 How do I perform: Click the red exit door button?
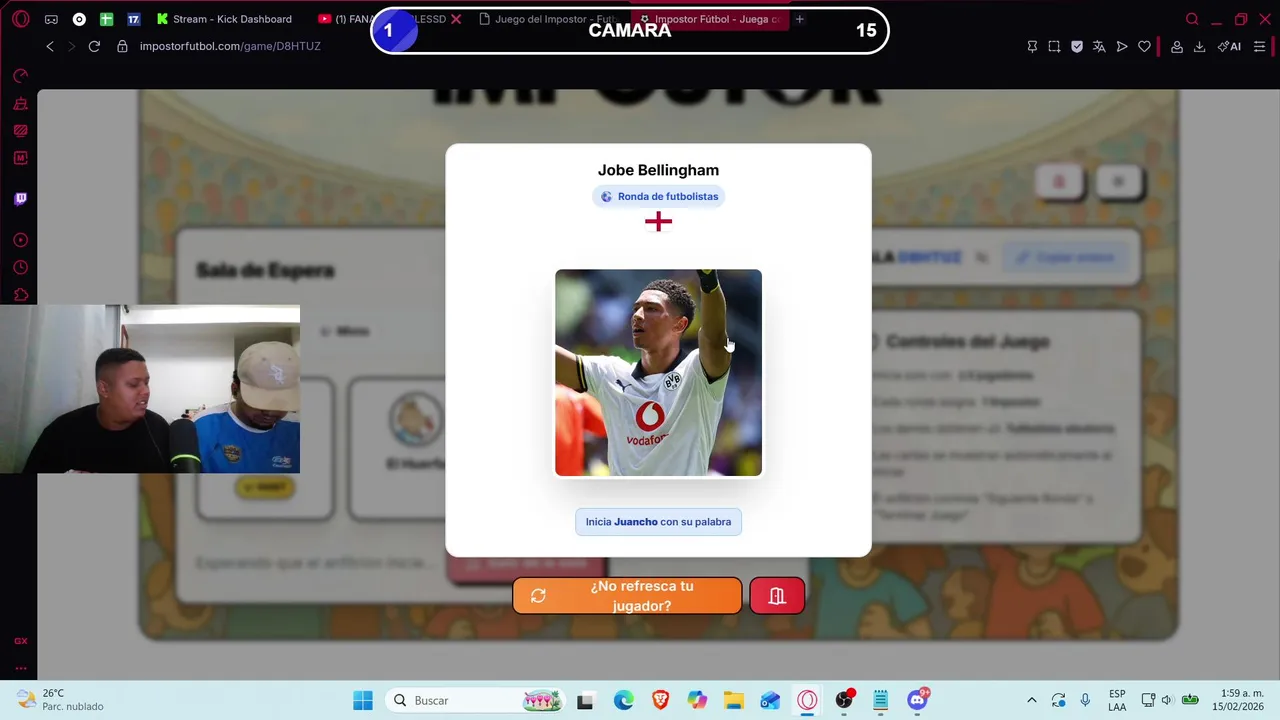[777, 596]
